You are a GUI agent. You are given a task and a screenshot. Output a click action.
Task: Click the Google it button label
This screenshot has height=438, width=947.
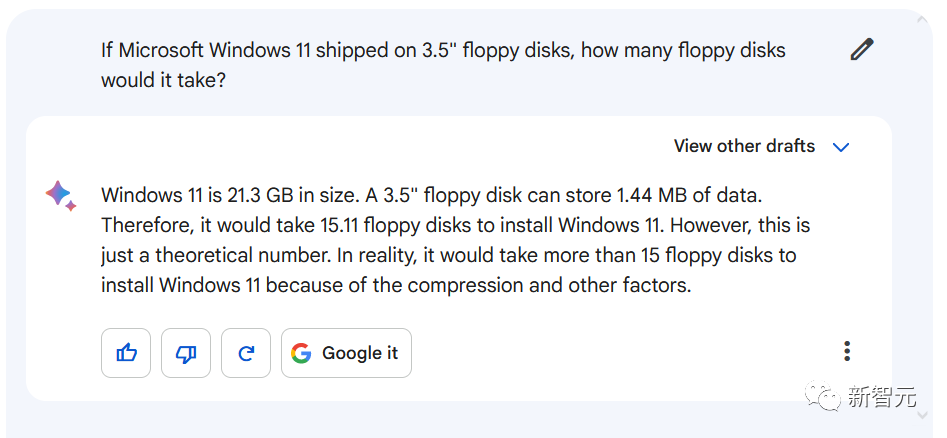pyautogui.click(x=360, y=353)
